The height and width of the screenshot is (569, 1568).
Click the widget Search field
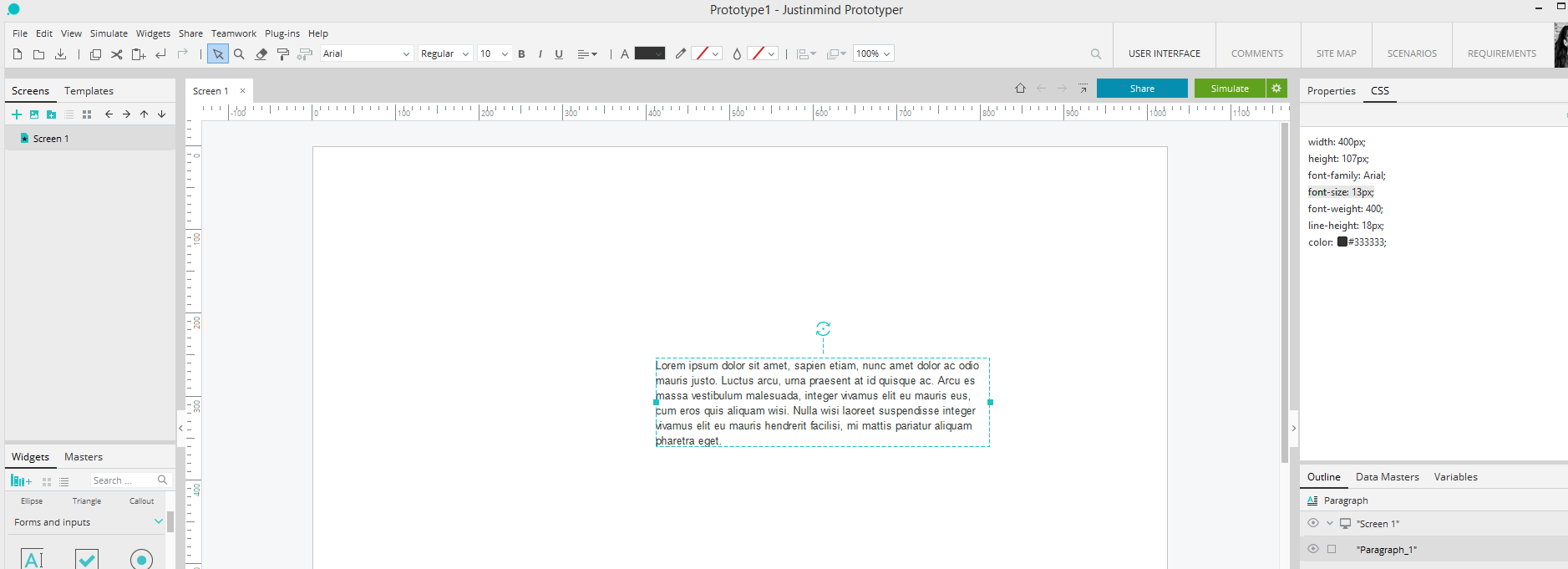pyautogui.click(x=123, y=480)
